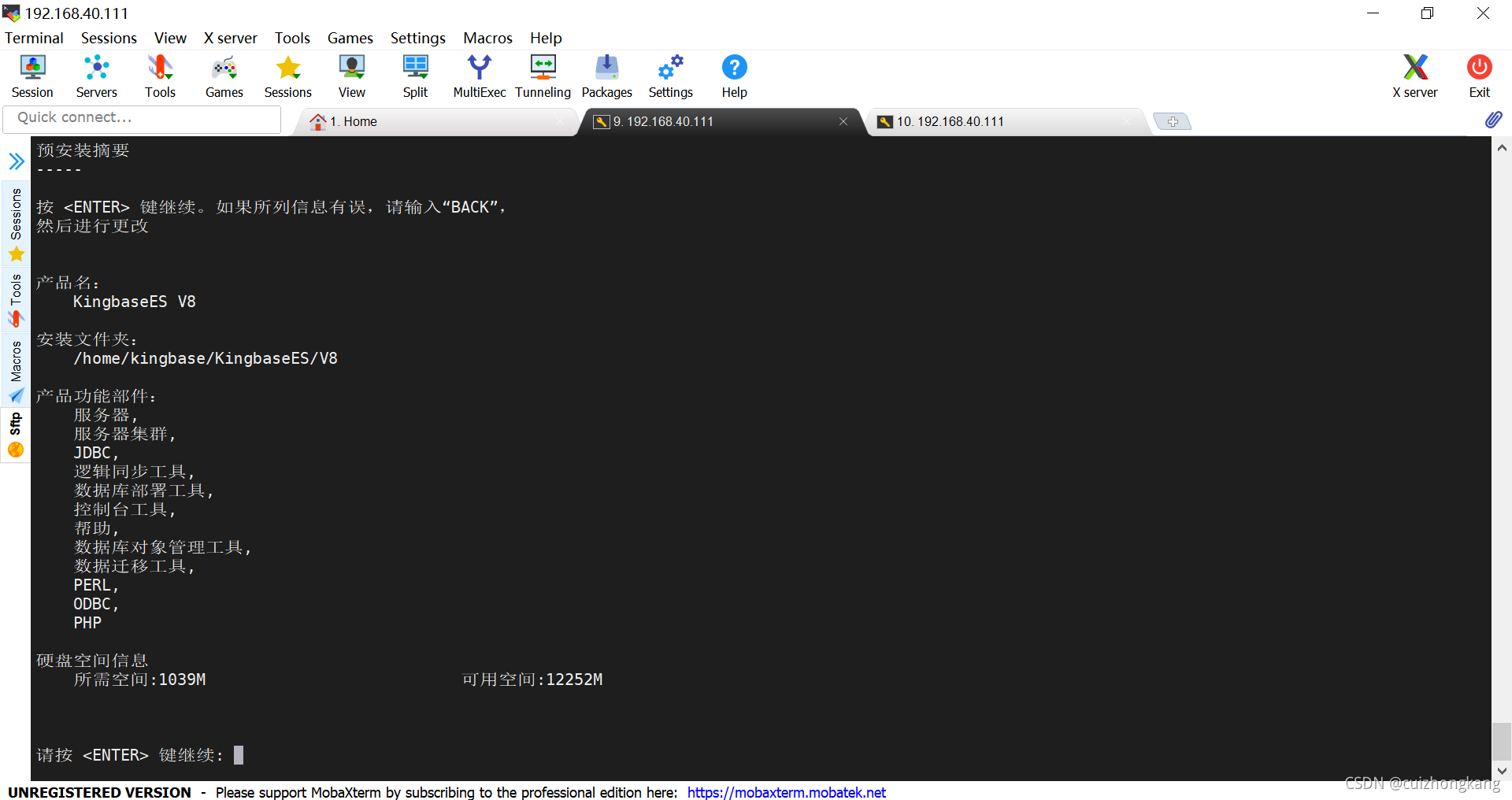1512x800 pixels.
Task: Click the 预安装摘要 heading text
Action: coord(83,150)
